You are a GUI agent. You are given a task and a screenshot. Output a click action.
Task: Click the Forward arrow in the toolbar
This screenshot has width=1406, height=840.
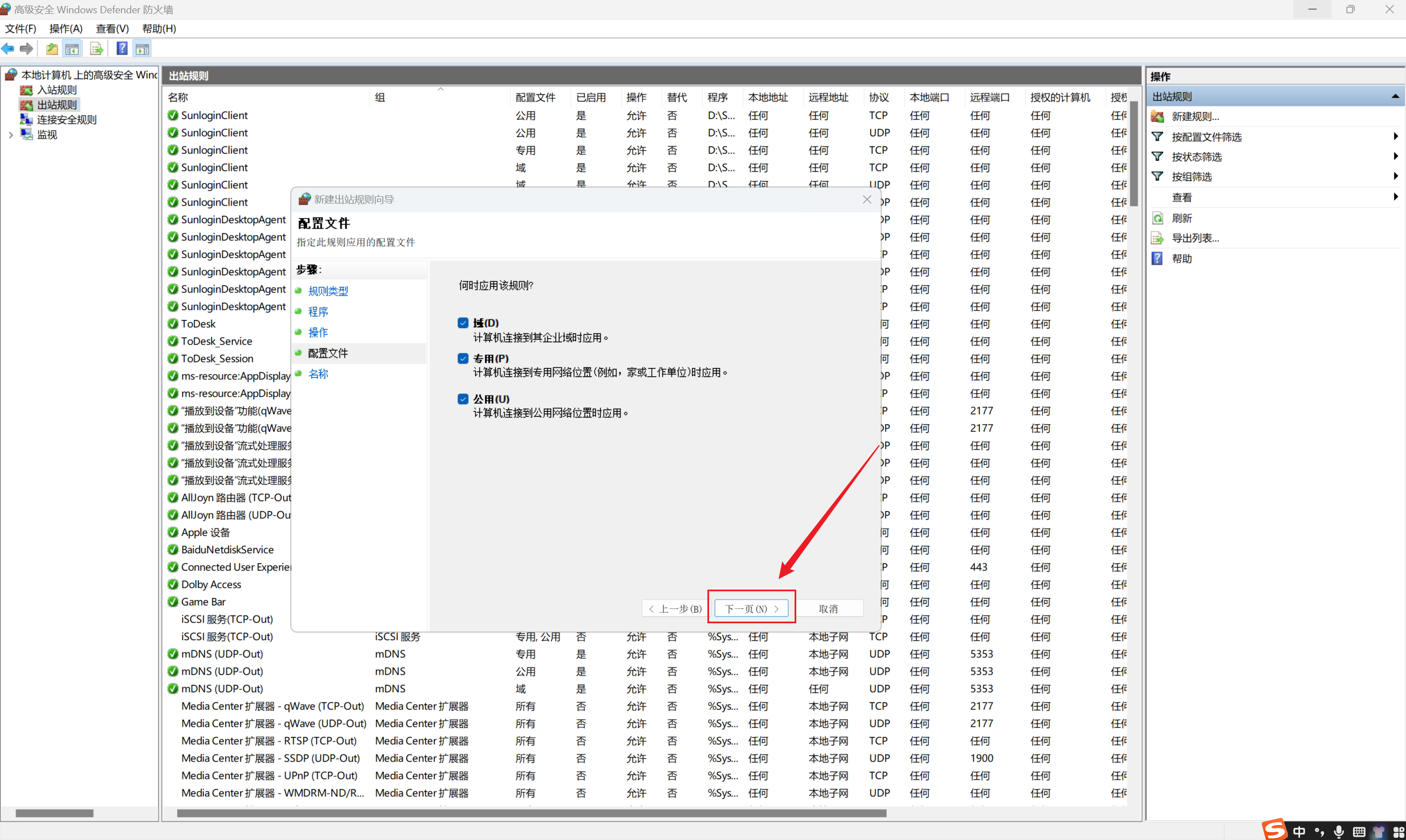(26, 49)
